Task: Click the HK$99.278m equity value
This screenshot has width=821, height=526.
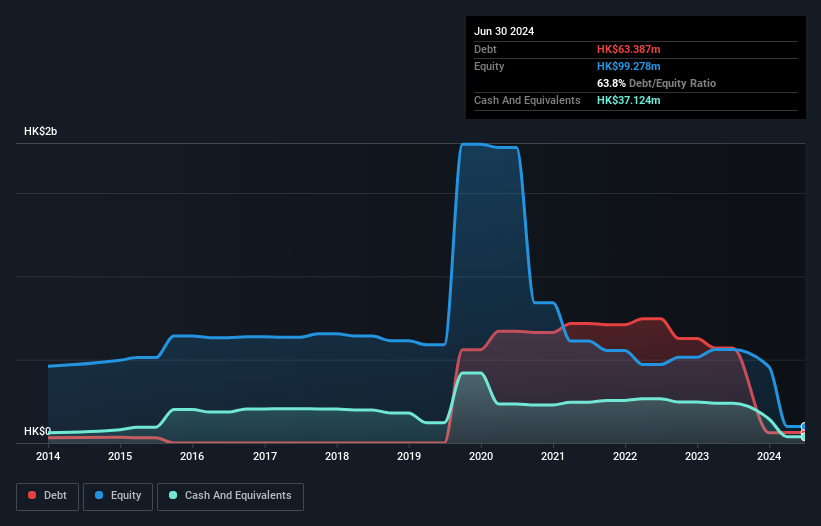Action: 628,66
